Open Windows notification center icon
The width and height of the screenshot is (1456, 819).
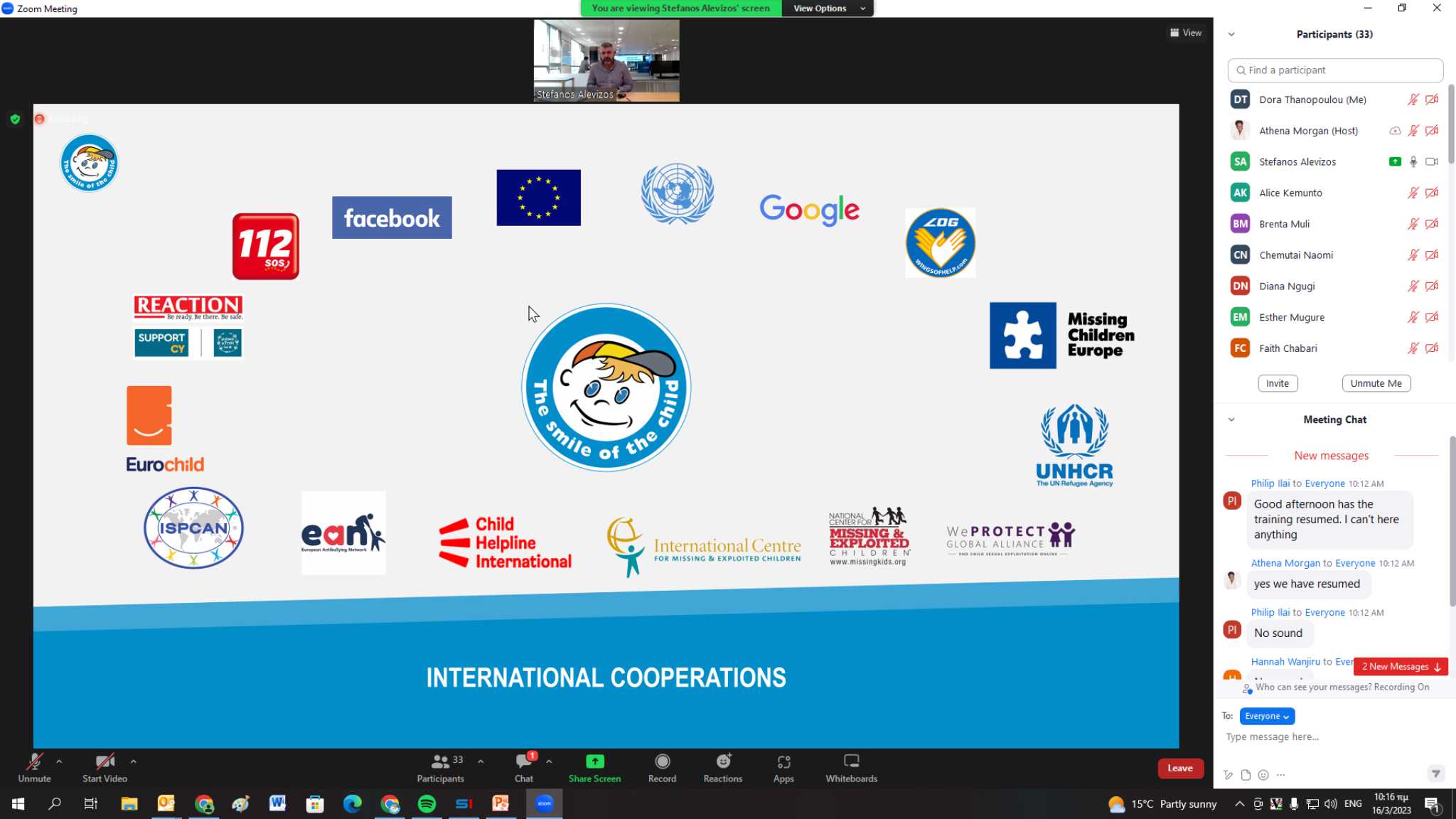click(x=1433, y=804)
